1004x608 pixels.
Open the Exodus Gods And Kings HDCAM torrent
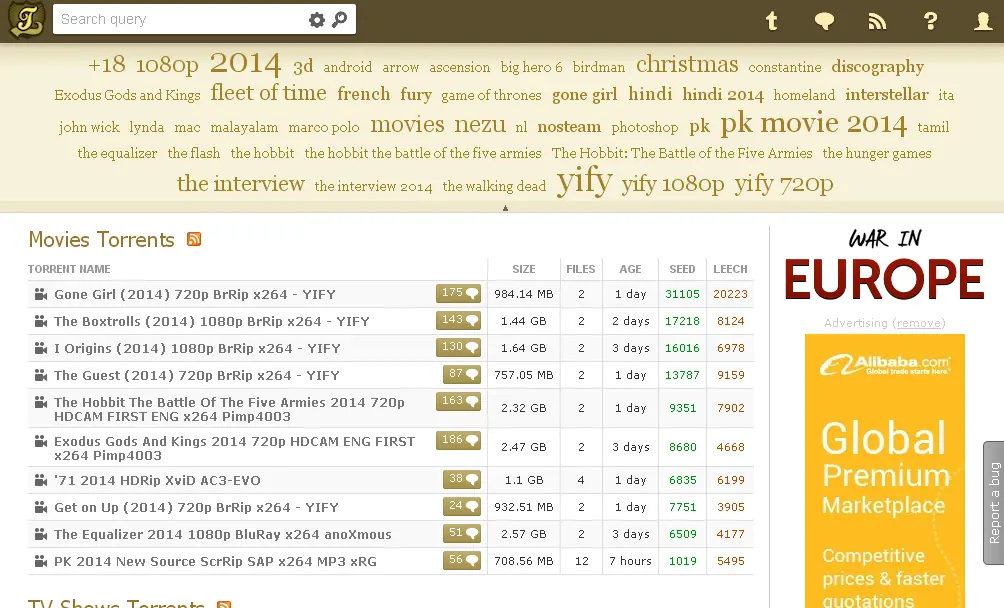[234, 449]
